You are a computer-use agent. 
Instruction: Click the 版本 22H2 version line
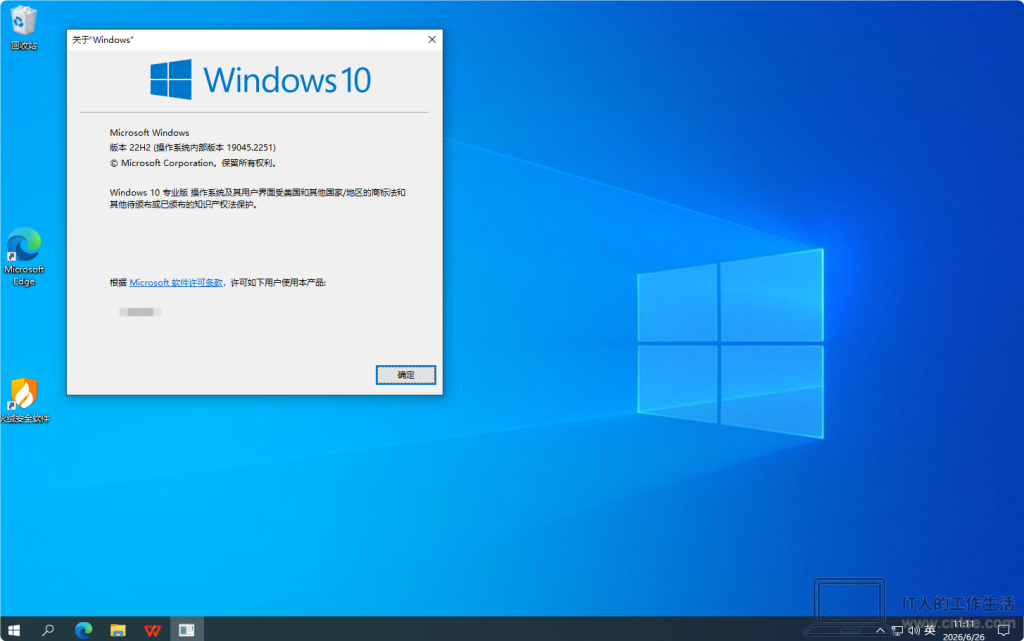193,148
